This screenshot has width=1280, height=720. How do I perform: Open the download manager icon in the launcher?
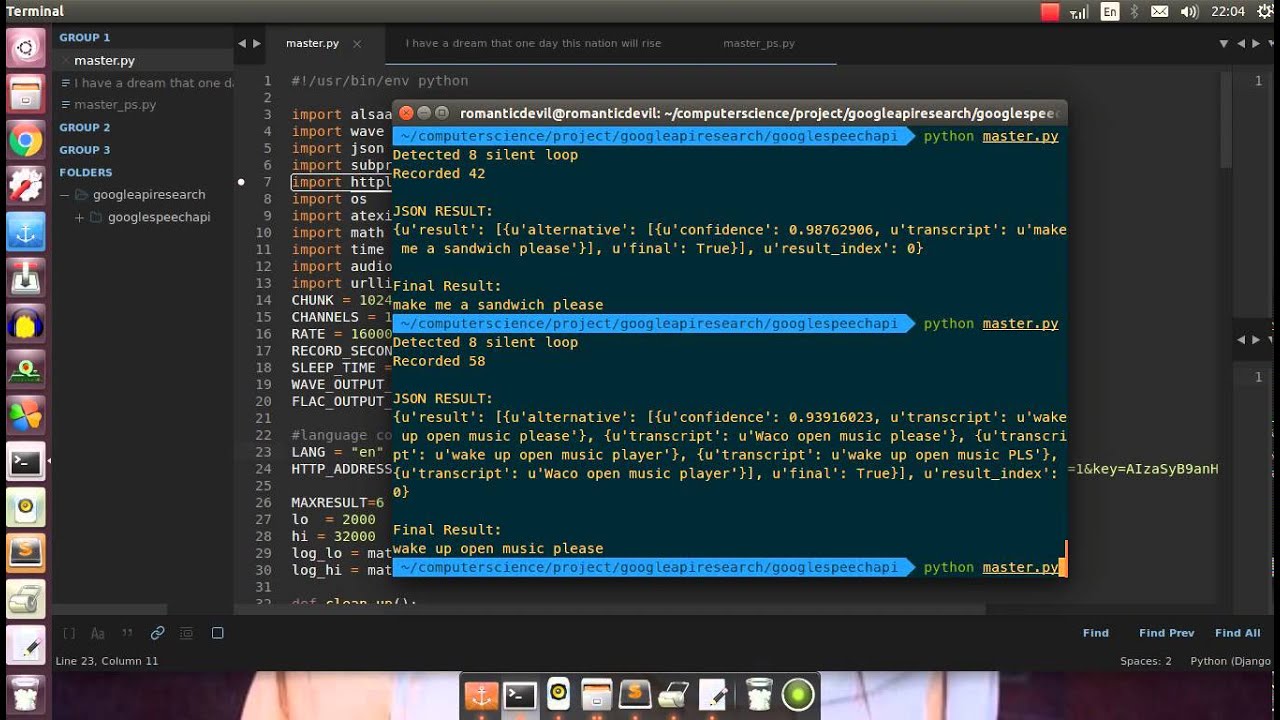26,279
